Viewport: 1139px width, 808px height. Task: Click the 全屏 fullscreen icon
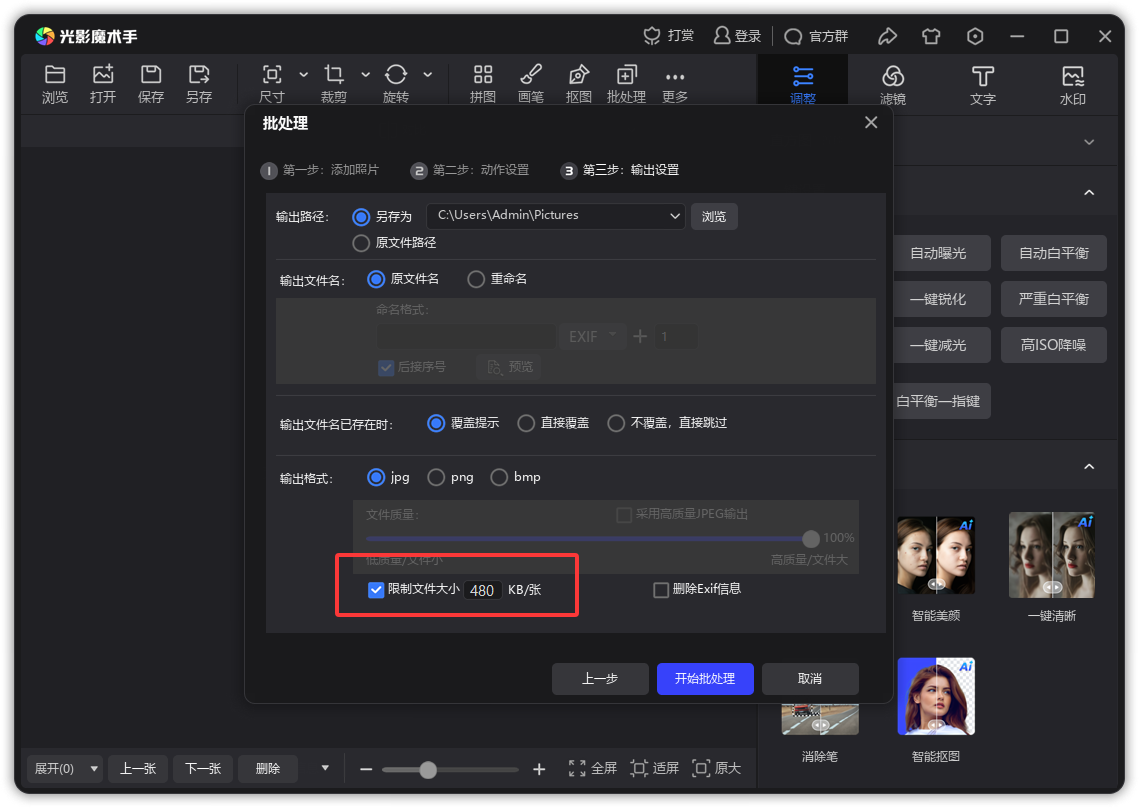point(578,768)
